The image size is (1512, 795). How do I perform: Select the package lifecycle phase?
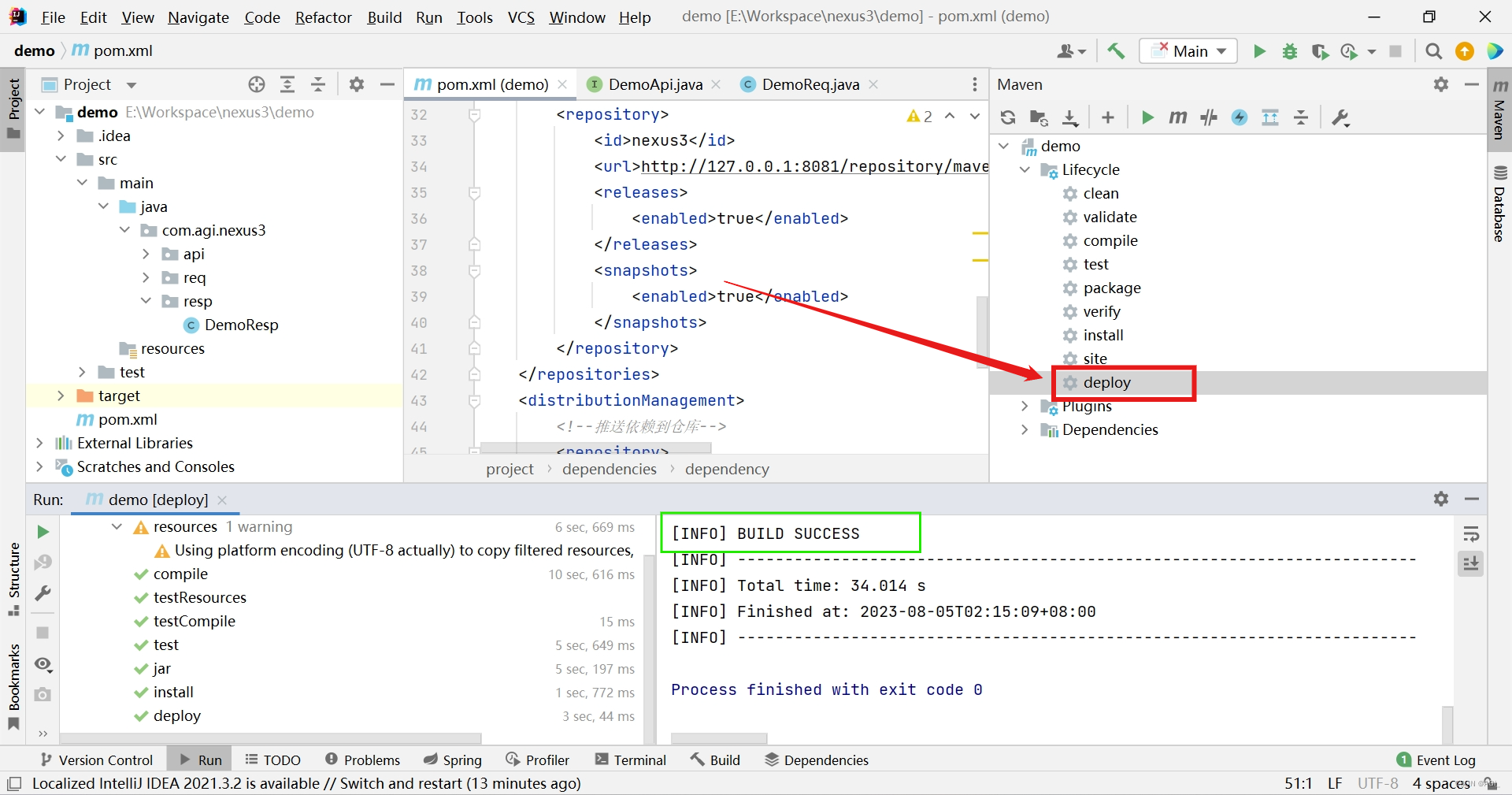pos(1111,288)
